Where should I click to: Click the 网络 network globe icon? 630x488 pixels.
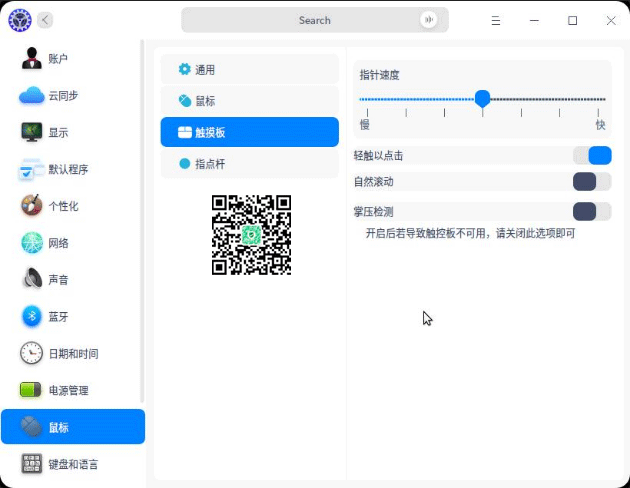32,243
